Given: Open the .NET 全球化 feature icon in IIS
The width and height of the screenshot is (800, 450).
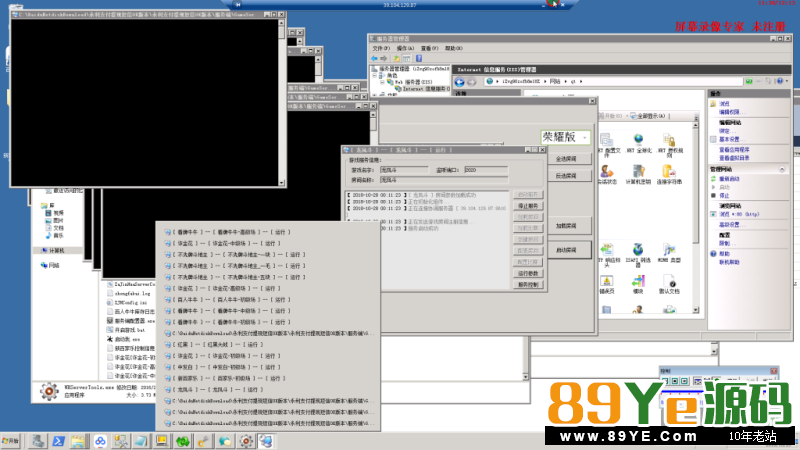Looking at the screenshot, I should (x=638, y=143).
